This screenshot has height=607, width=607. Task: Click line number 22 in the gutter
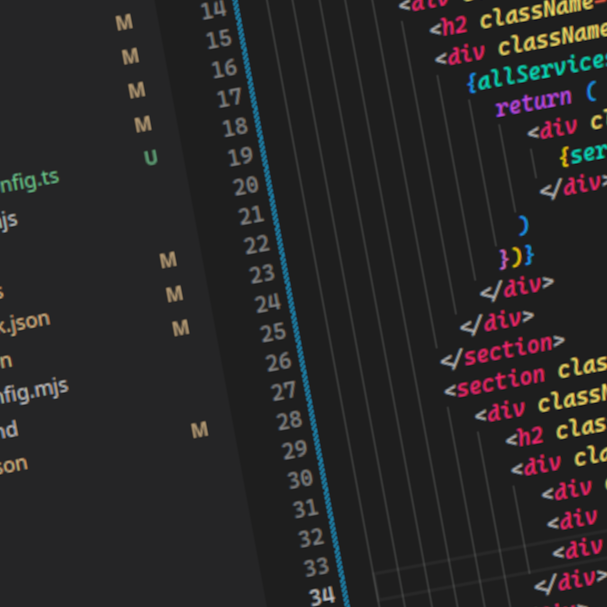(x=257, y=245)
